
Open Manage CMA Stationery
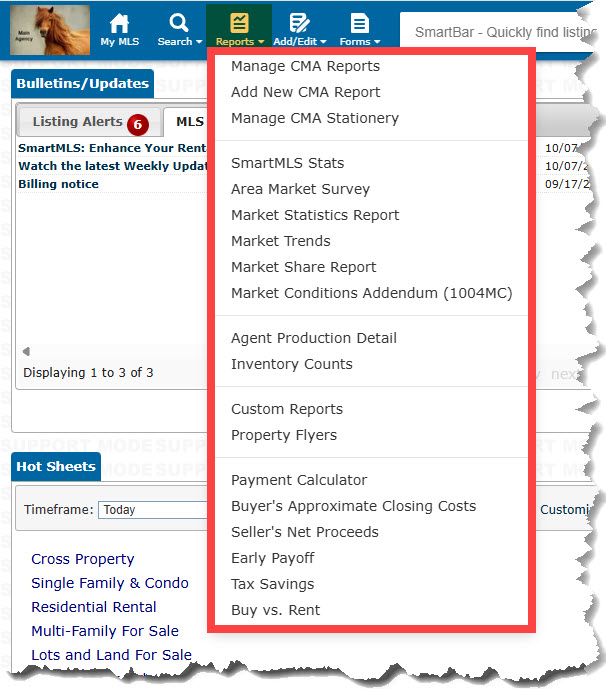coord(315,118)
